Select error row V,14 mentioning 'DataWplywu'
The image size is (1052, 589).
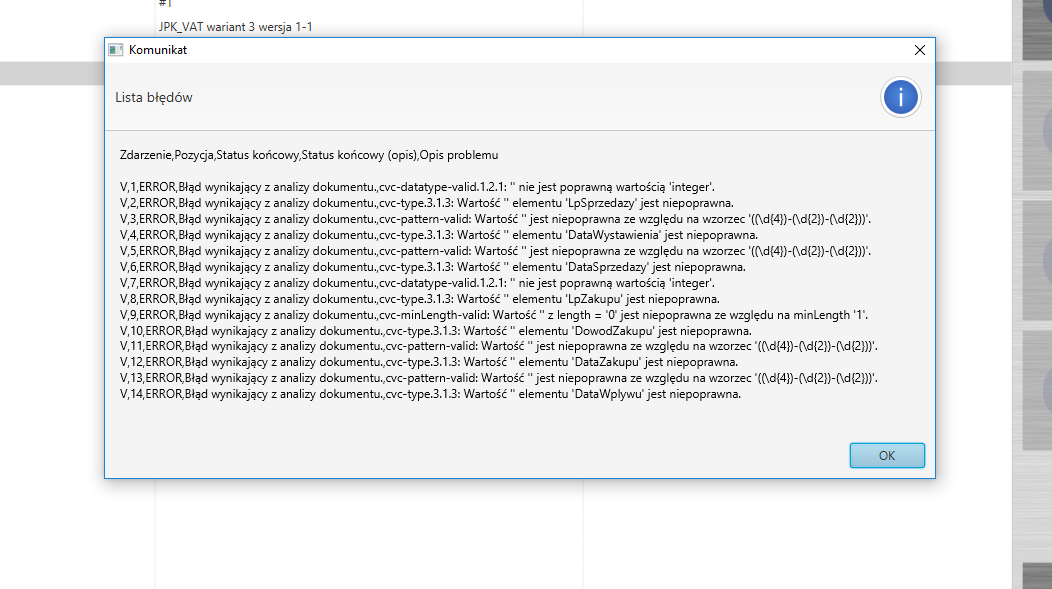tap(430, 394)
